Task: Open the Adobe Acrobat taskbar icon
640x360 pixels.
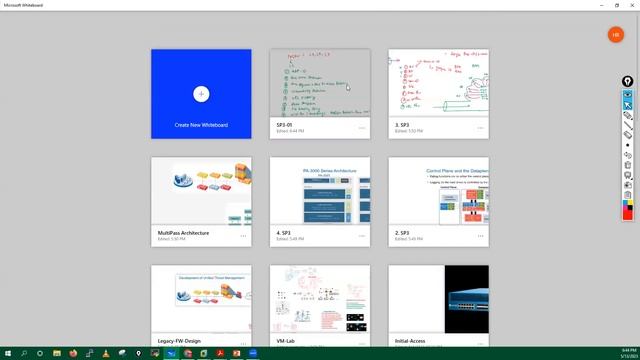Action: click(x=220, y=353)
